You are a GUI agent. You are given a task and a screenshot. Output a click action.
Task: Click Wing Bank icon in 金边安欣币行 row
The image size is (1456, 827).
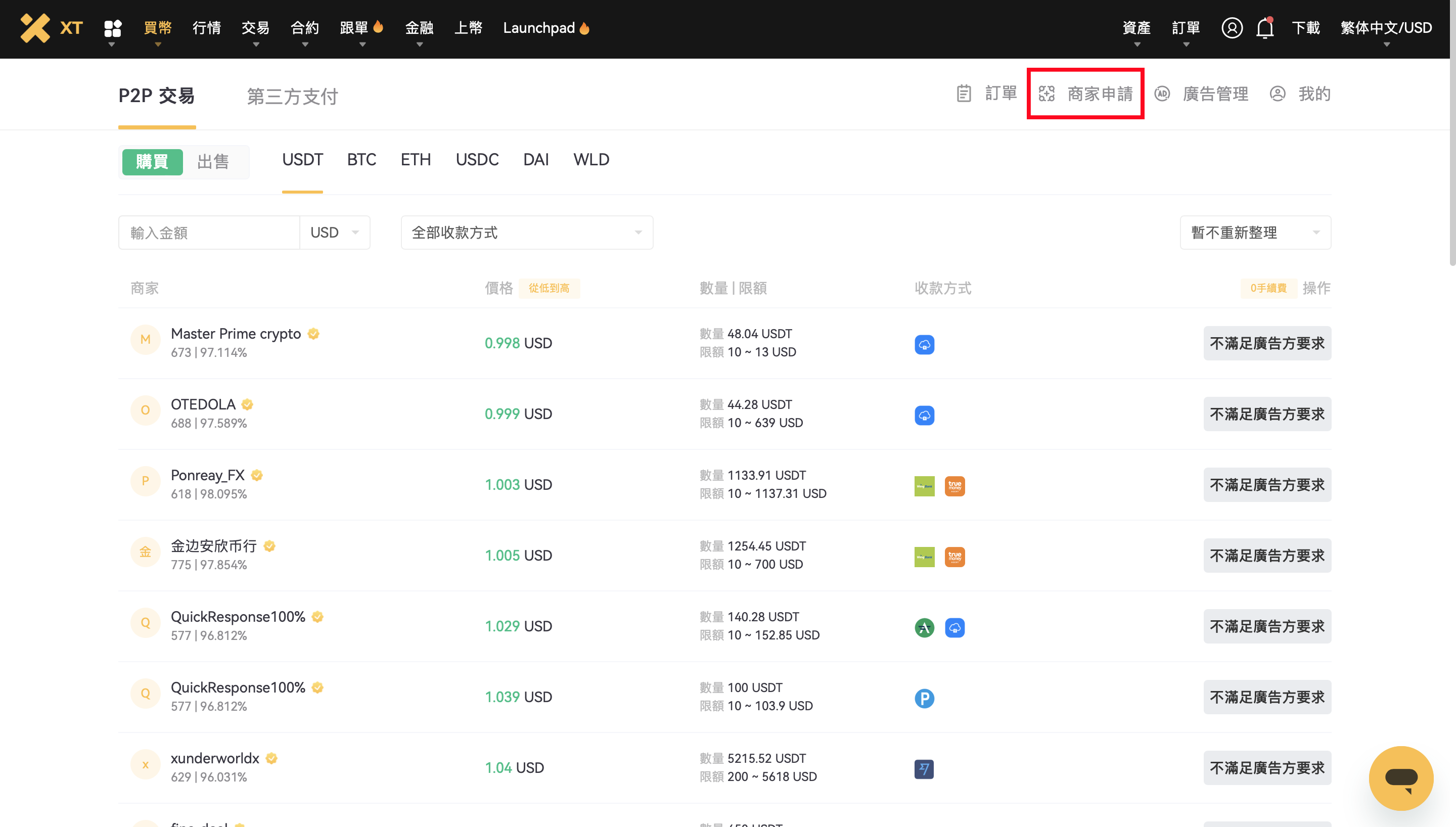click(x=924, y=557)
